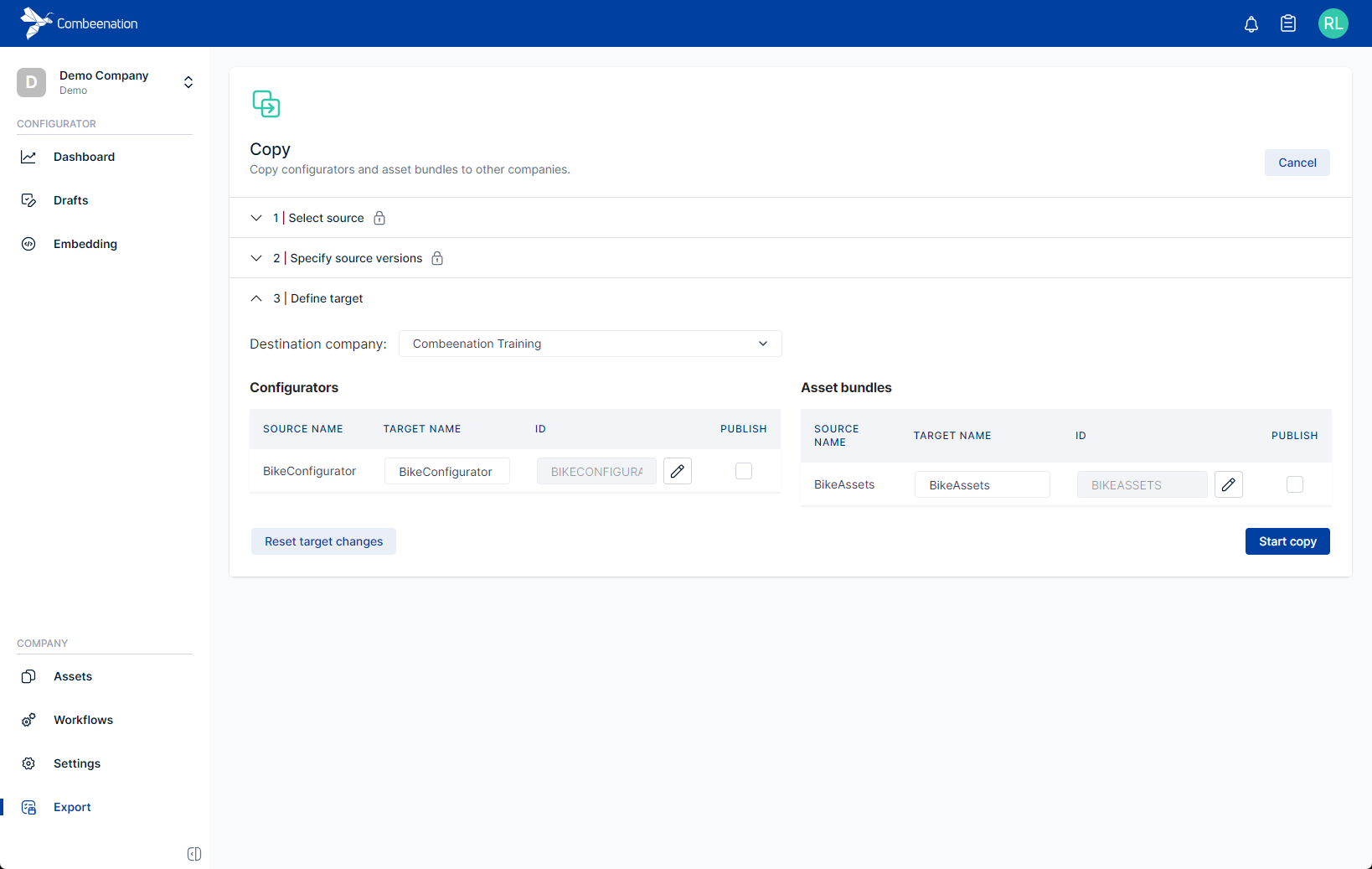Open the RL user avatar menu
This screenshot has width=1372, height=869.
(x=1333, y=23)
